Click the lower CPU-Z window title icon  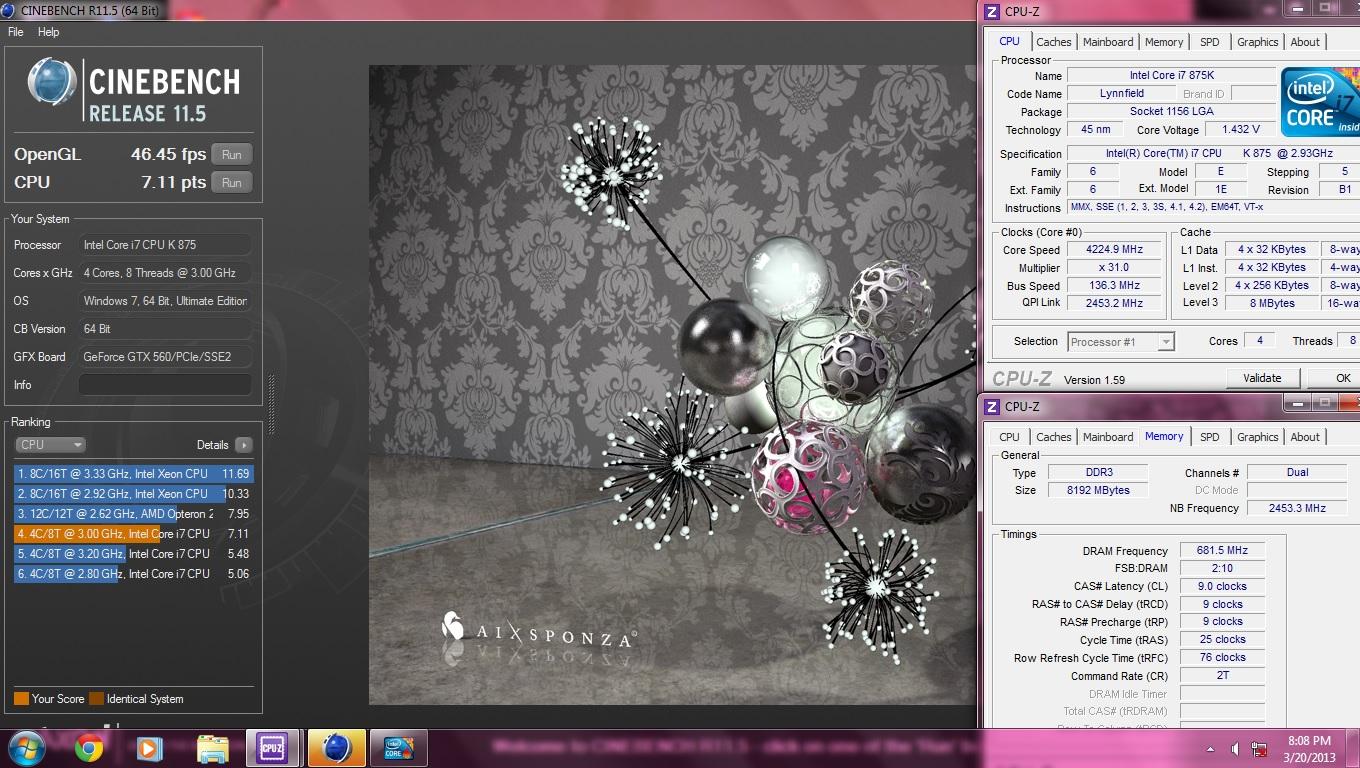coord(992,407)
